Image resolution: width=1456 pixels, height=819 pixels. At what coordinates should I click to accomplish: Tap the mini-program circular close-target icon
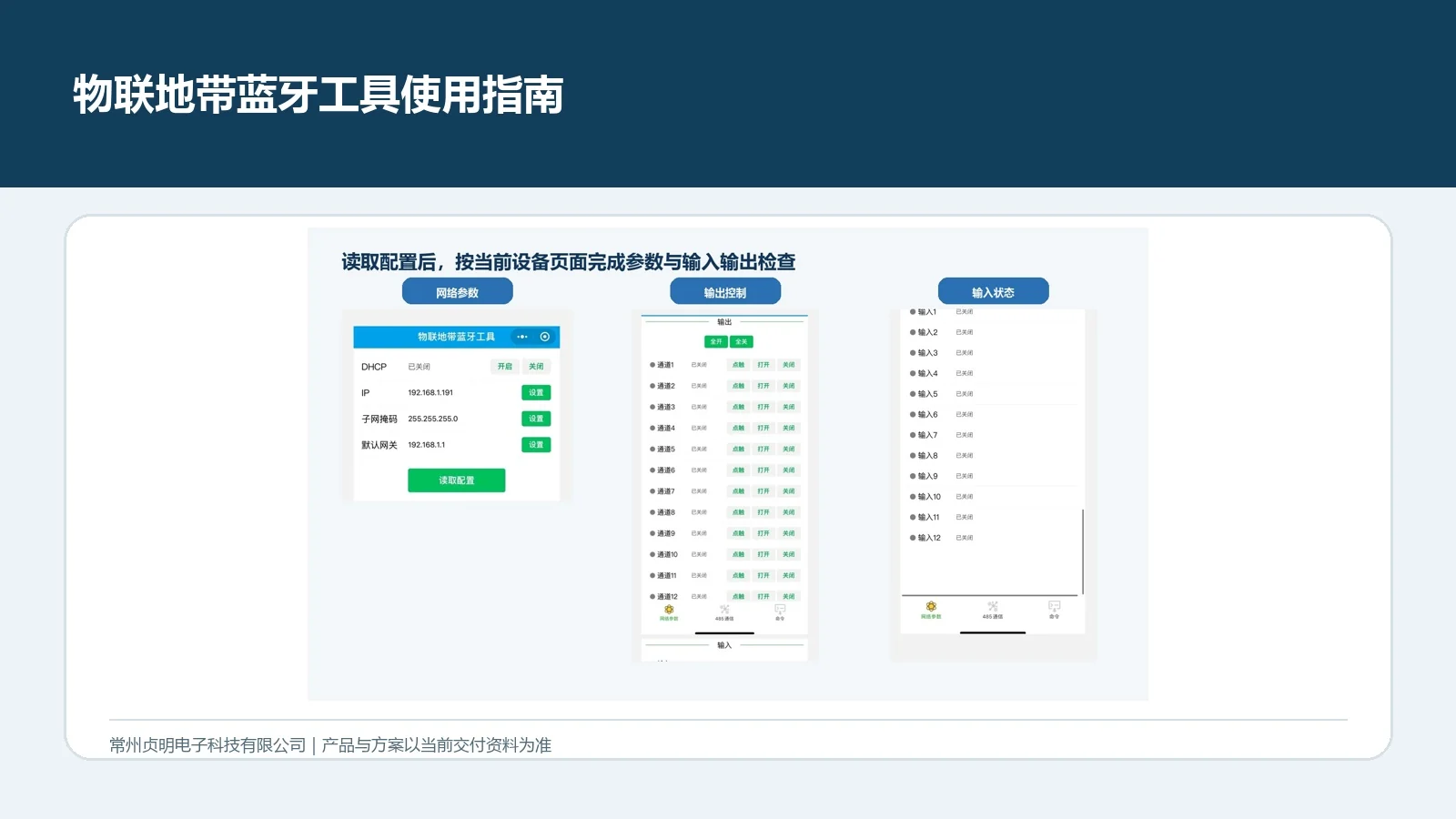545,337
